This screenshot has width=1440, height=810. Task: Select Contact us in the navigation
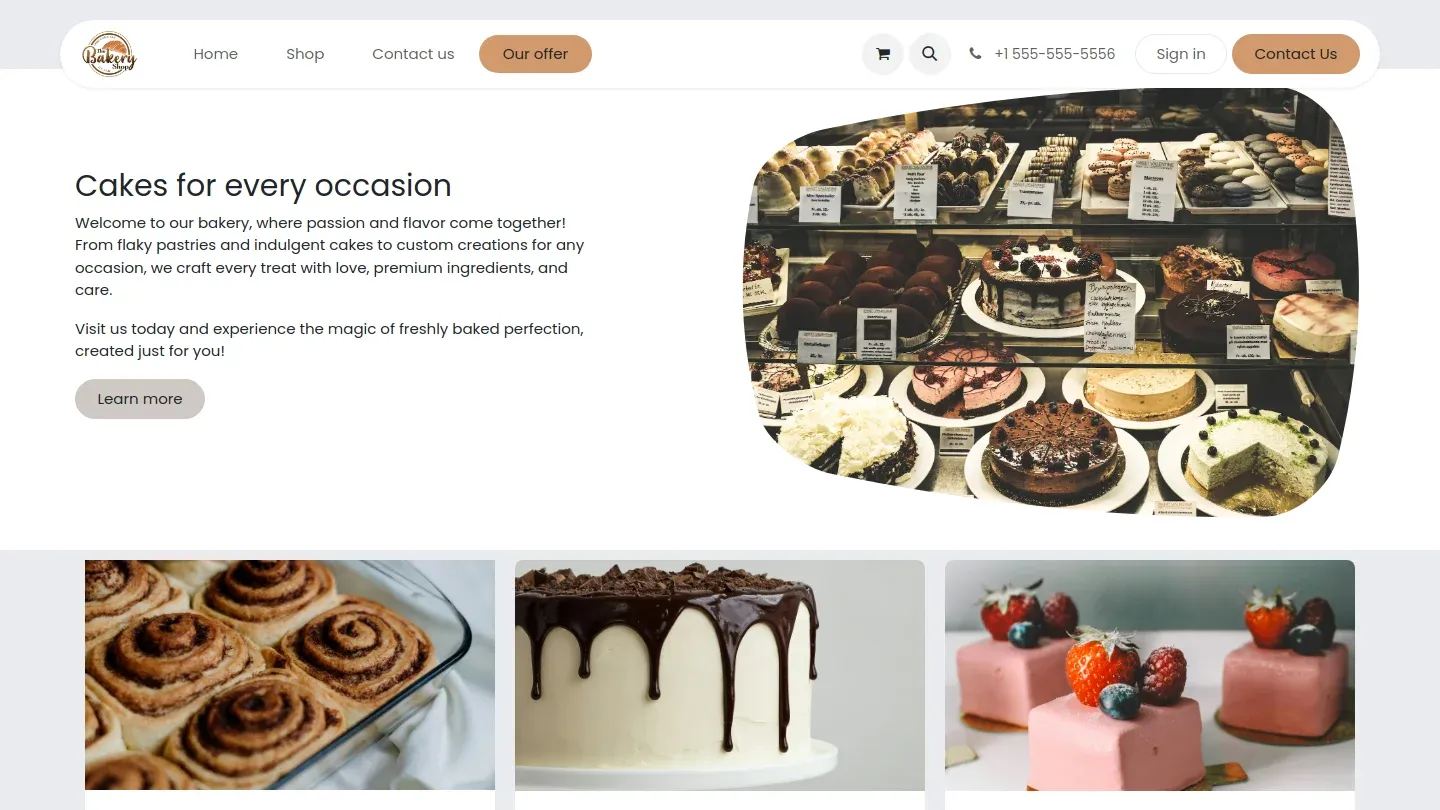pyautogui.click(x=413, y=54)
